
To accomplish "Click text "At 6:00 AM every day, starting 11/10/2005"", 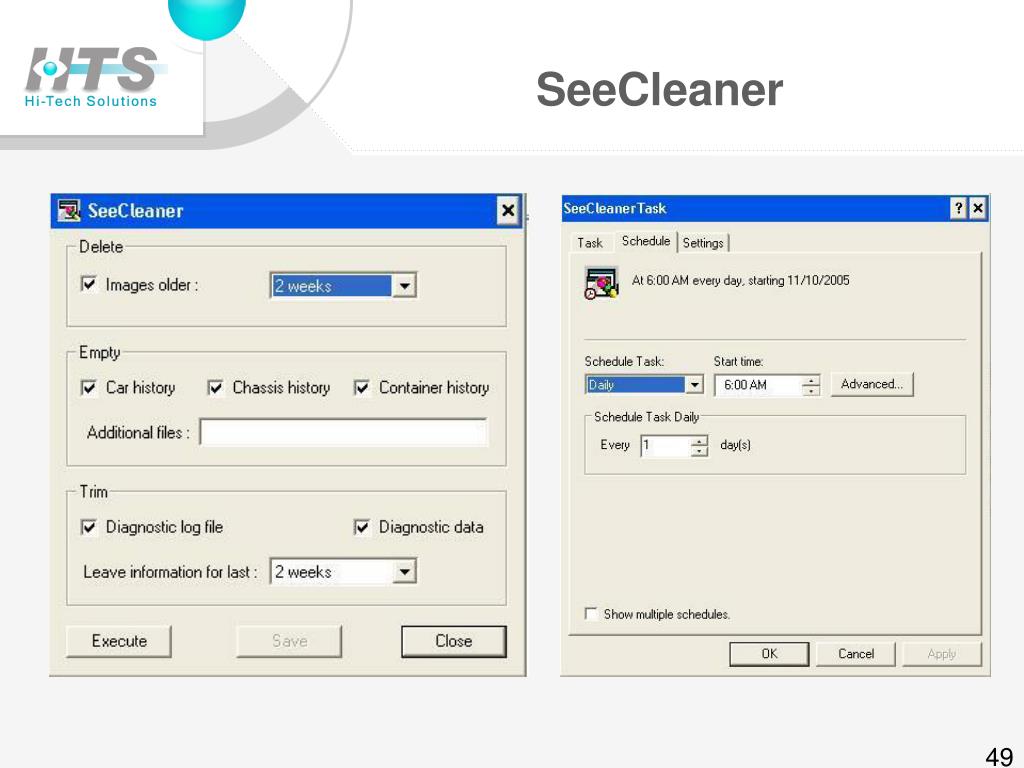I will point(741,280).
